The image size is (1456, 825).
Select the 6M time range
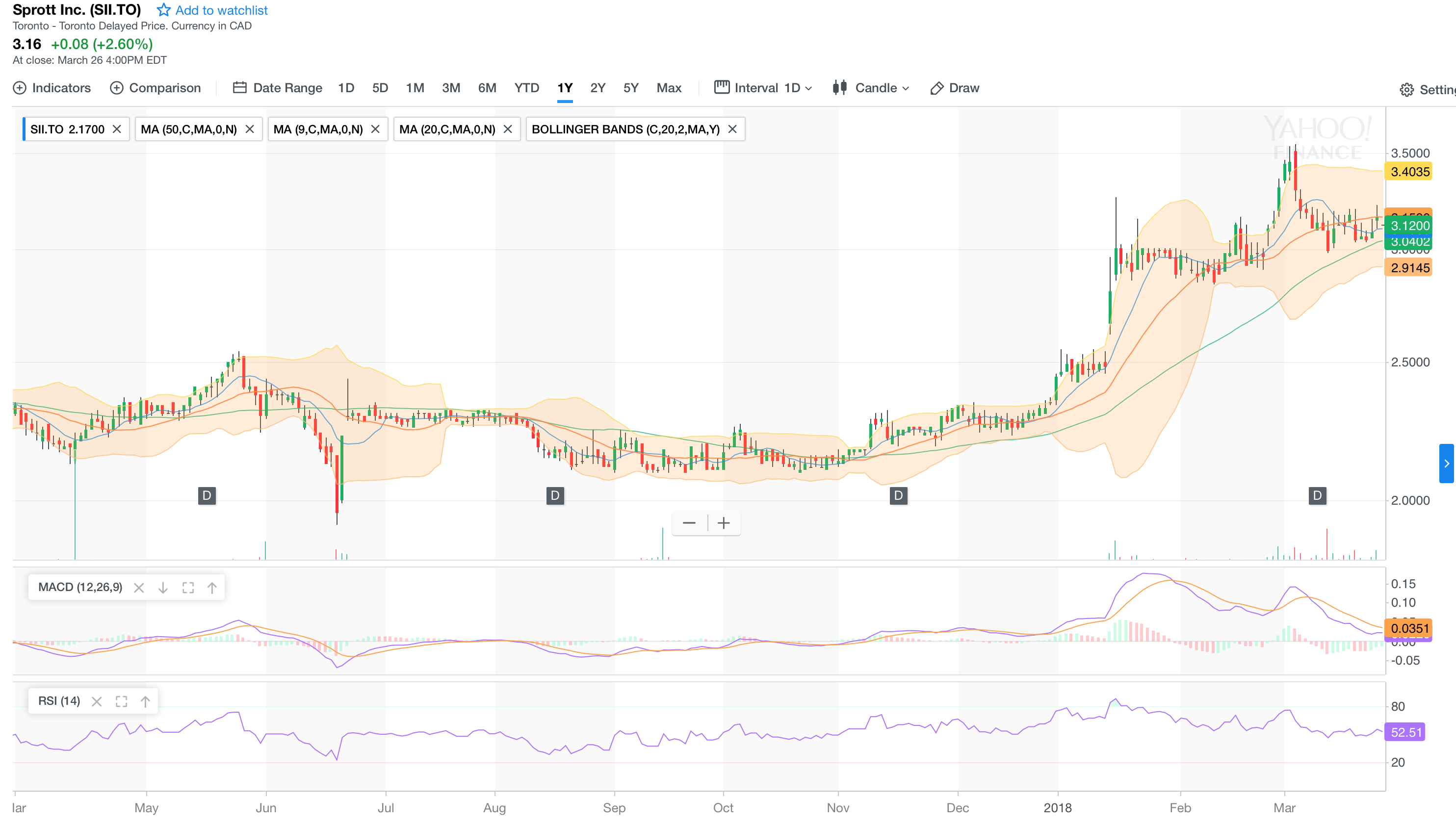pyautogui.click(x=487, y=88)
